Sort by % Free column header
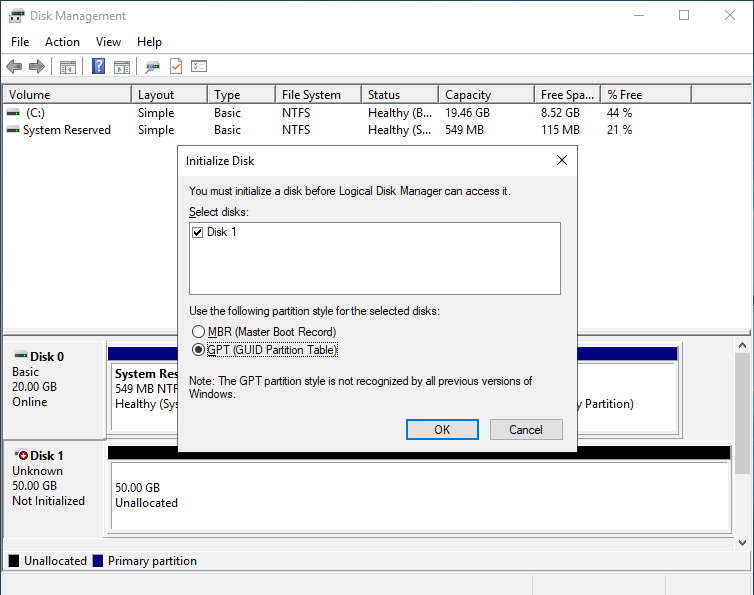 [646, 95]
